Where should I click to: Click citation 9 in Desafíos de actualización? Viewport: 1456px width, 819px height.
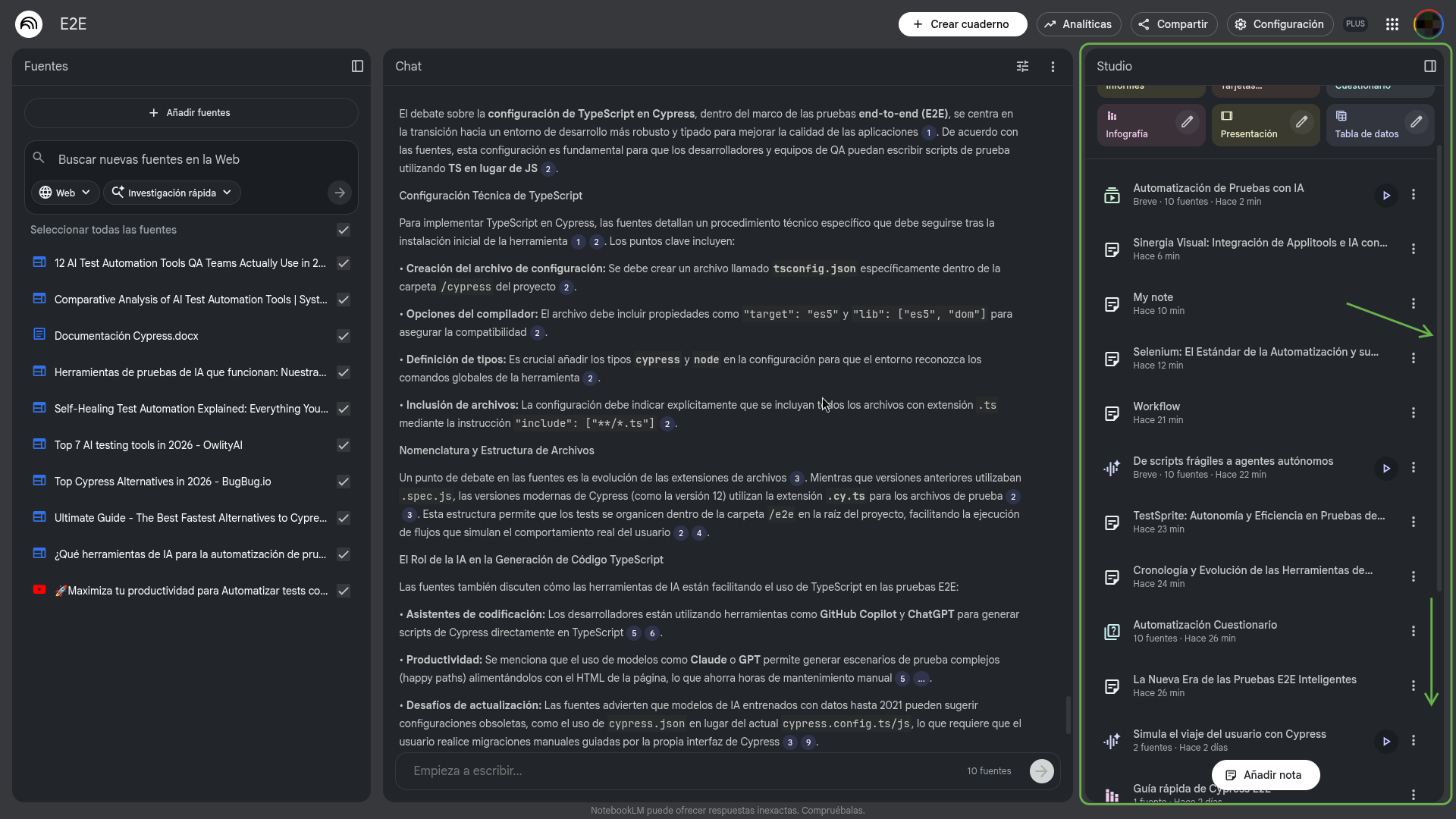pos(808,742)
